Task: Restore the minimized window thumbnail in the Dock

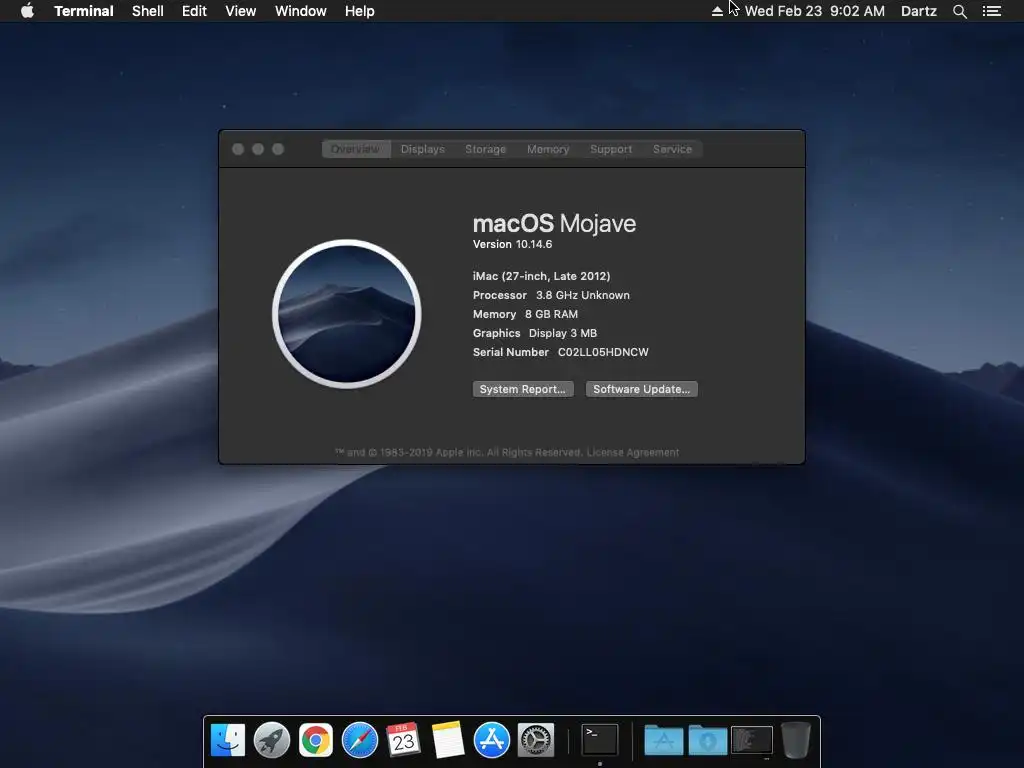Action: 752,740
